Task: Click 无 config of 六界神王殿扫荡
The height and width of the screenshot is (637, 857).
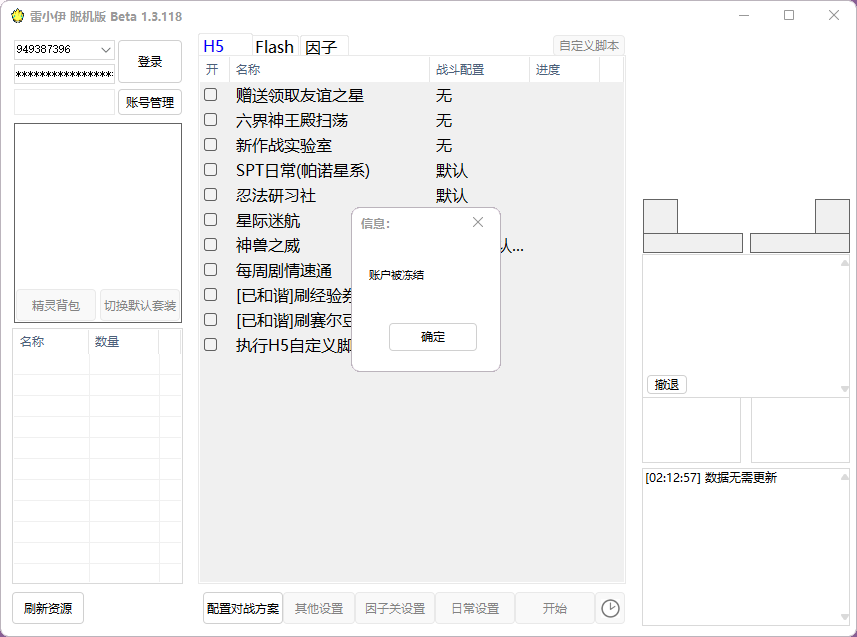Action: [444, 120]
